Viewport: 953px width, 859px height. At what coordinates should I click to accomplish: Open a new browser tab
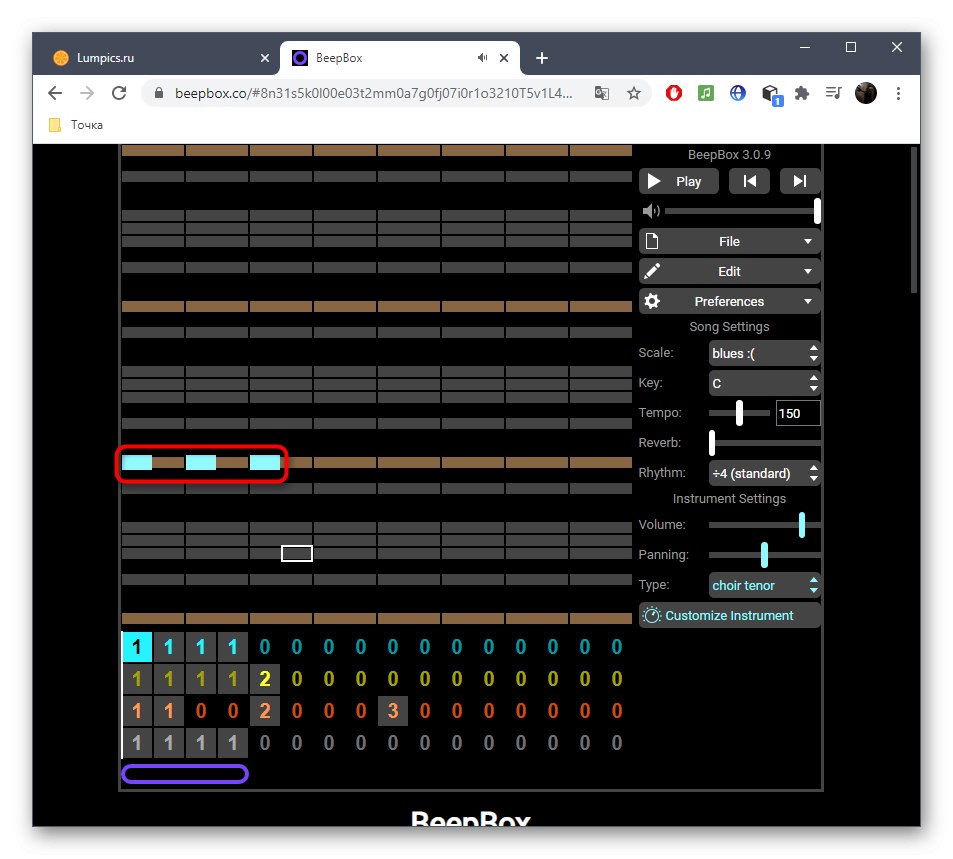[x=542, y=58]
